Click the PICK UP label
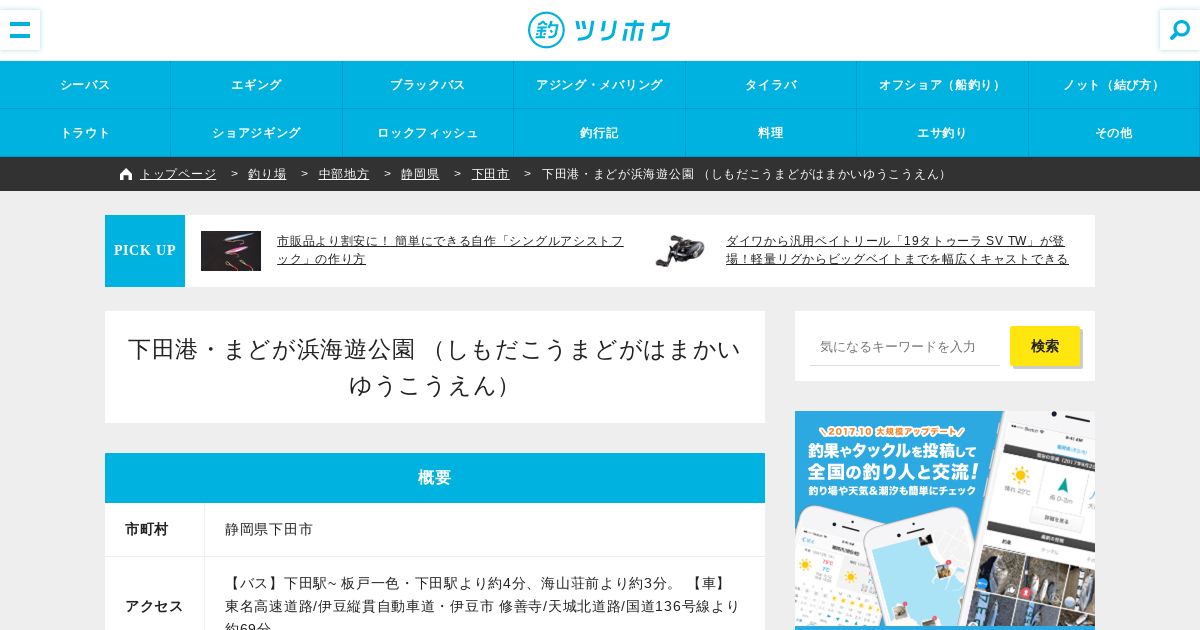This screenshot has width=1200, height=630. point(145,251)
